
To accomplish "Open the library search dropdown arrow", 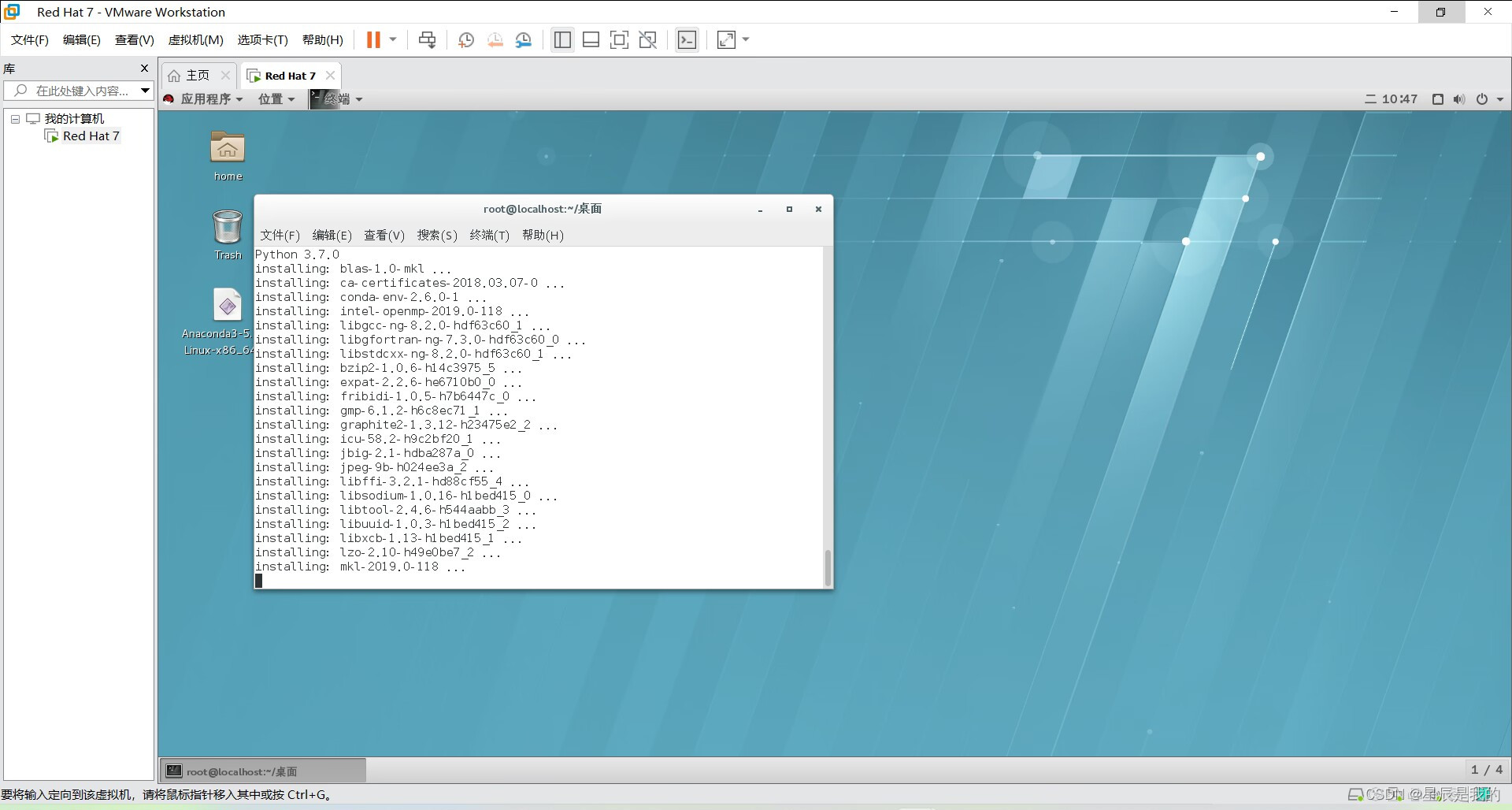I will [x=145, y=91].
